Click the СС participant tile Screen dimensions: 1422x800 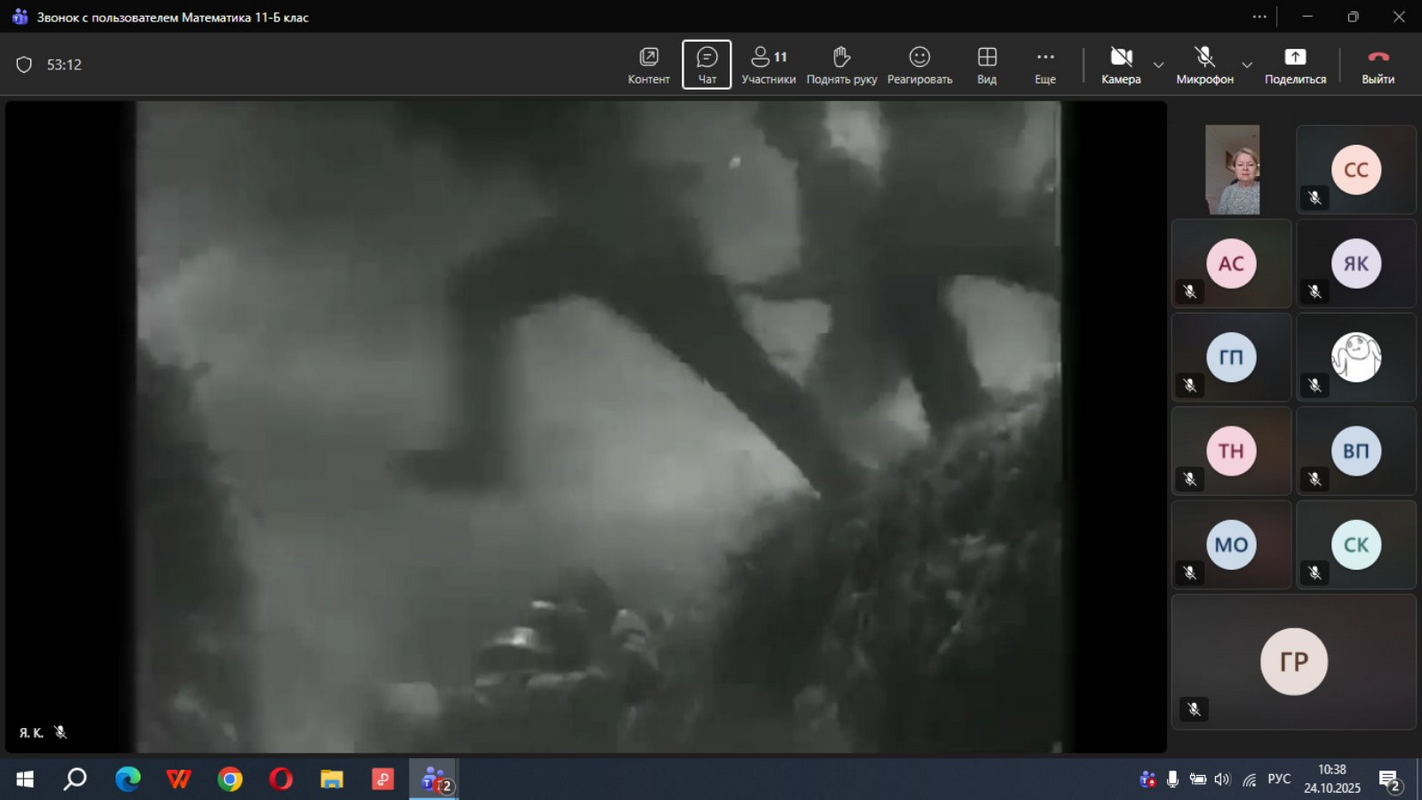tap(1355, 170)
